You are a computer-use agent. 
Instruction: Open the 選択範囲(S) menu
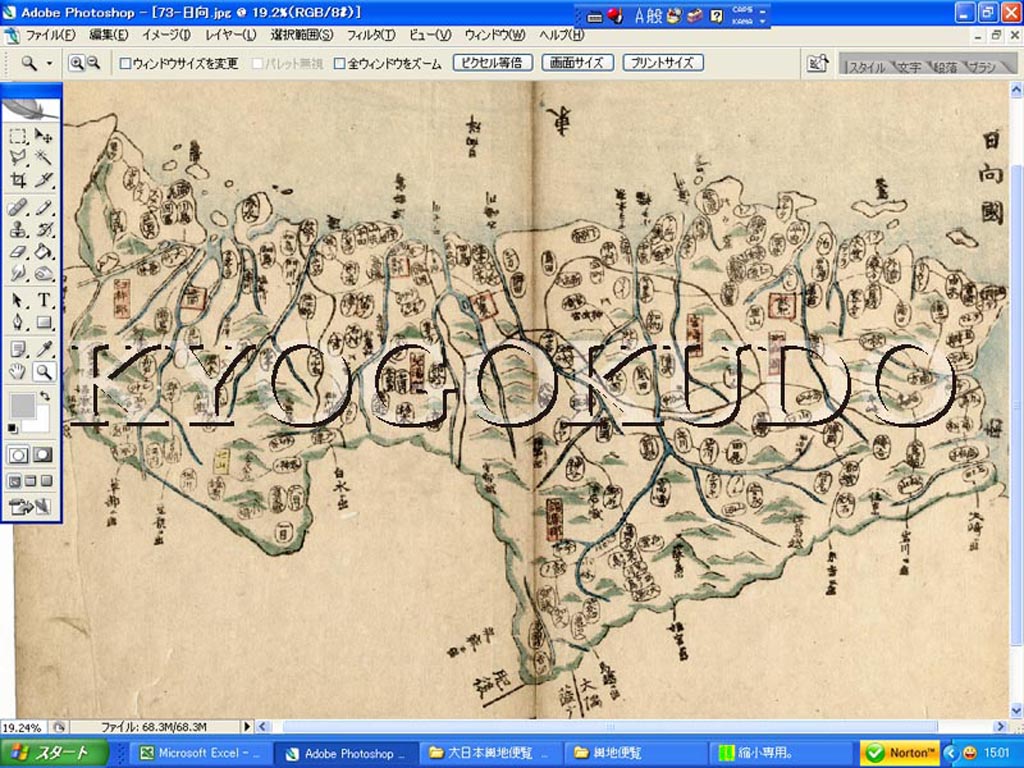pos(302,35)
